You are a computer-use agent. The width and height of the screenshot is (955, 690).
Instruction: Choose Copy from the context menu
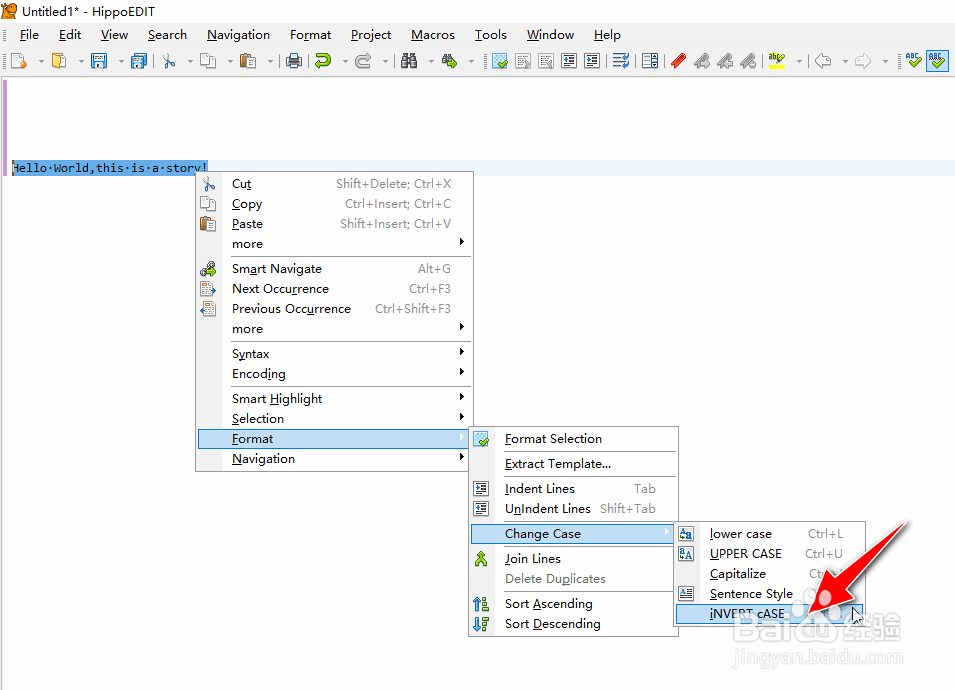click(x=334, y=203)
